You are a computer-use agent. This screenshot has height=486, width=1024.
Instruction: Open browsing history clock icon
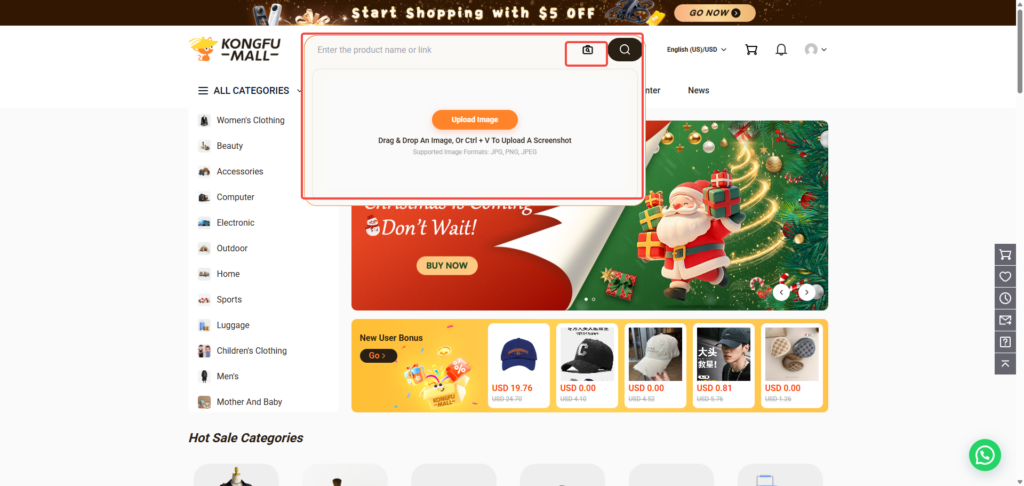click(1005, 299)
